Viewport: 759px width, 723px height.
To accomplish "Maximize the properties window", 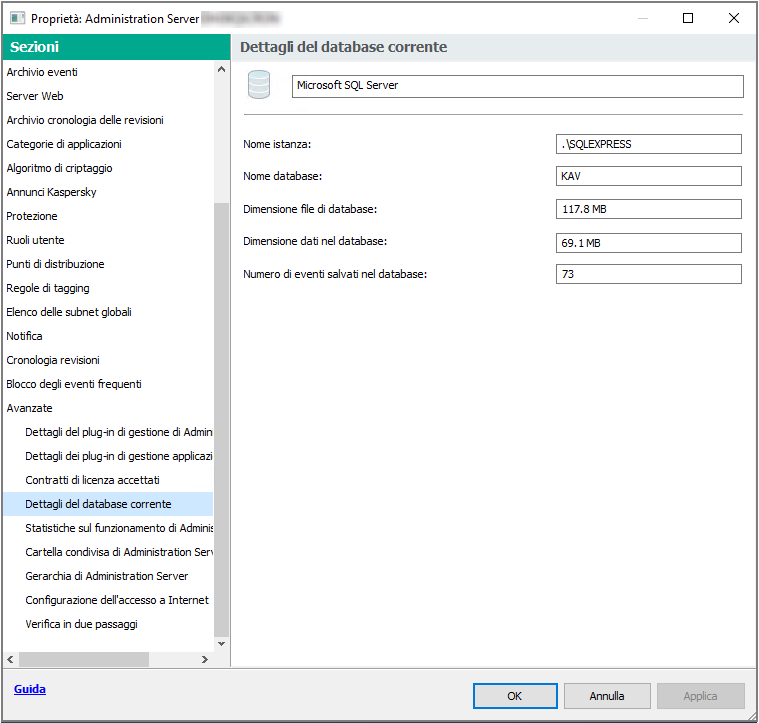I will point(688,18).
